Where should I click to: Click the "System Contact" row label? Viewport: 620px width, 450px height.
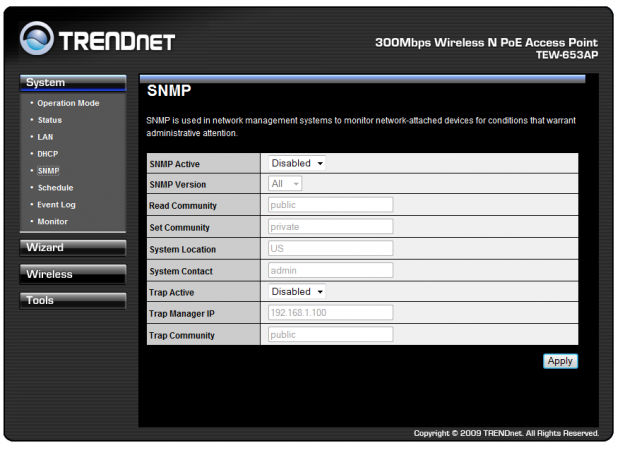181,271
